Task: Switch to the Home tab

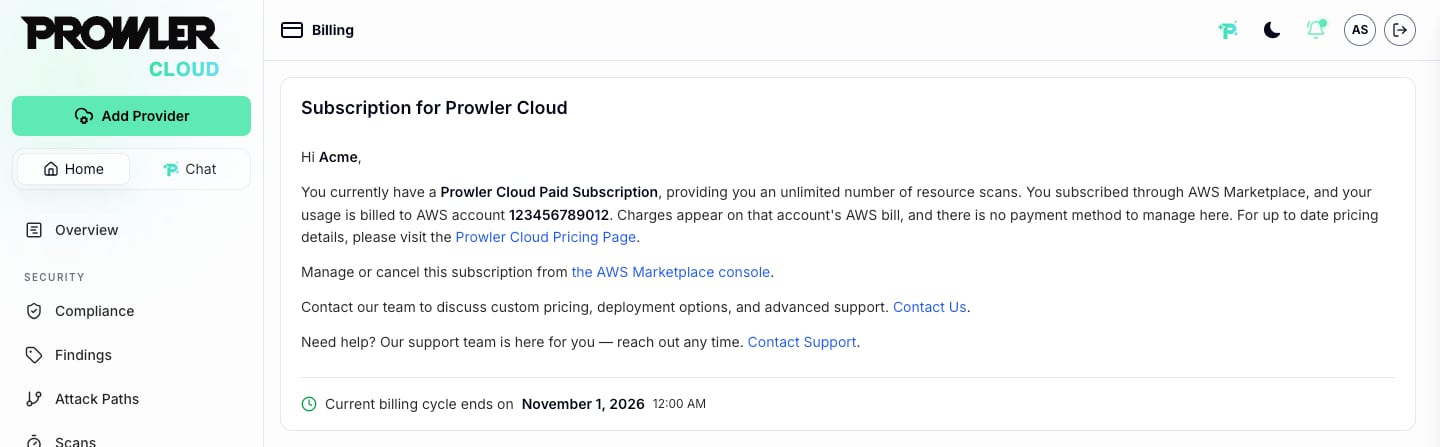Action: 73,169
